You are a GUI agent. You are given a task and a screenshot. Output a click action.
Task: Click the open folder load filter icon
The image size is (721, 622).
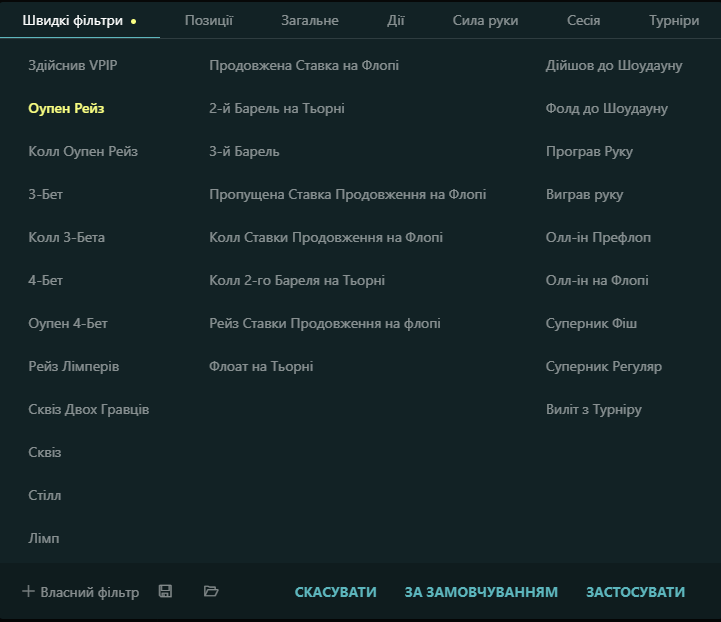[x=211, y=591]
